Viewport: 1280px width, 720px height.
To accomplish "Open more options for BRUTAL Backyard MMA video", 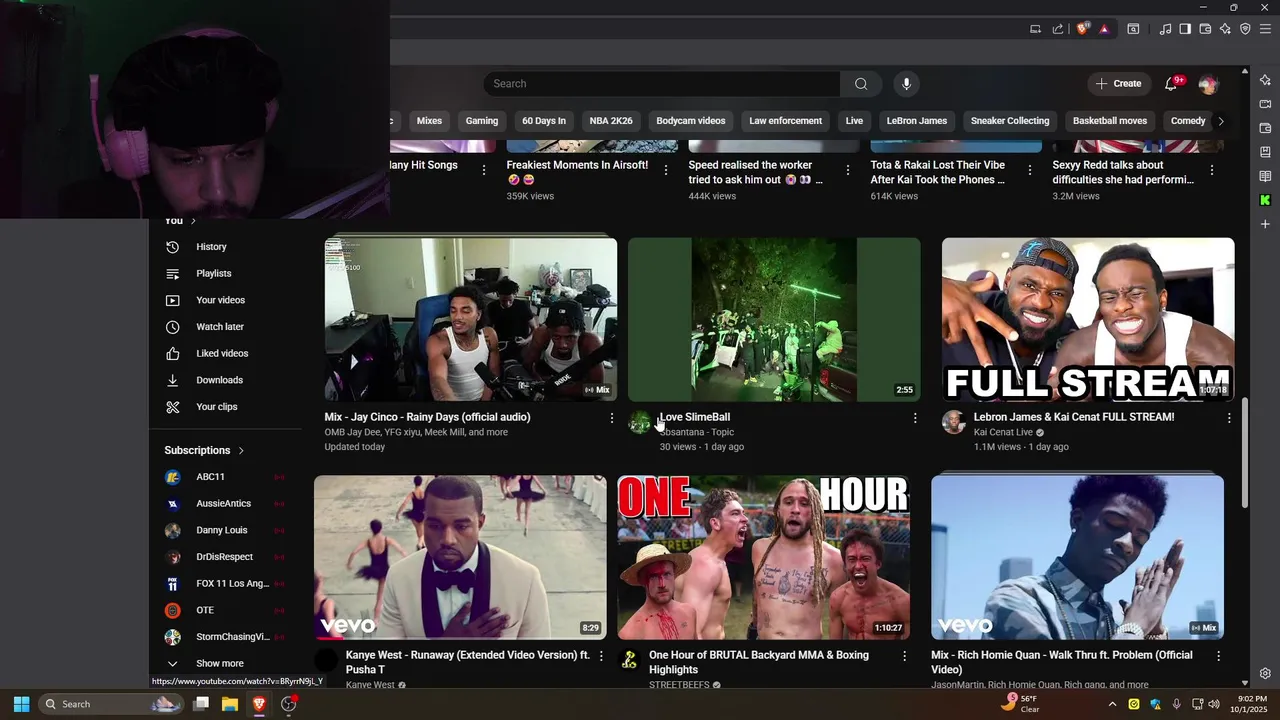I will (x=905, y=656).
